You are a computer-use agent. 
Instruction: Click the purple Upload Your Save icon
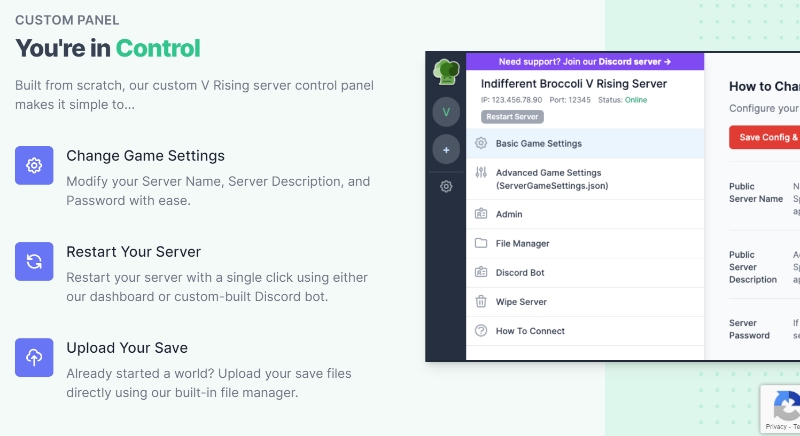[x=34, y=357]
